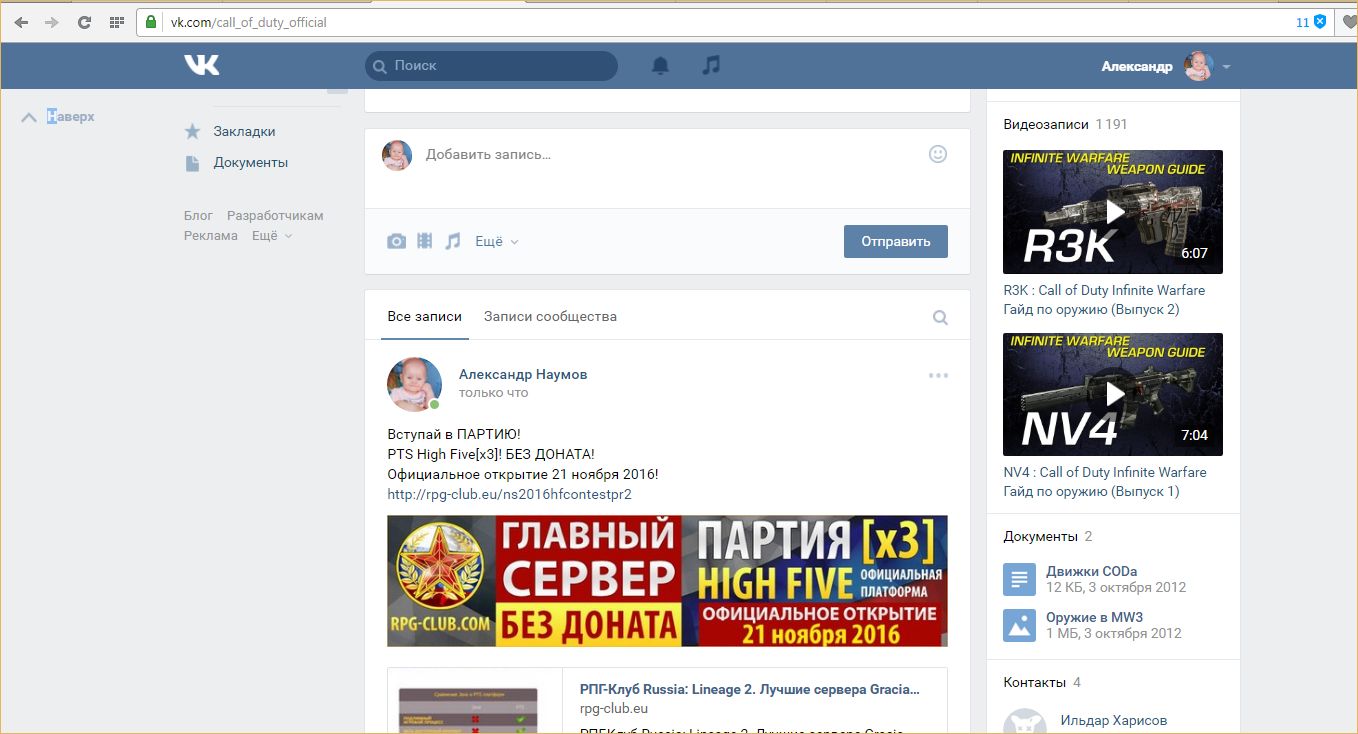Click Ильдар Харисов contact avatar
This screenshot has height=734, width=1358.
pos(1024,722)
